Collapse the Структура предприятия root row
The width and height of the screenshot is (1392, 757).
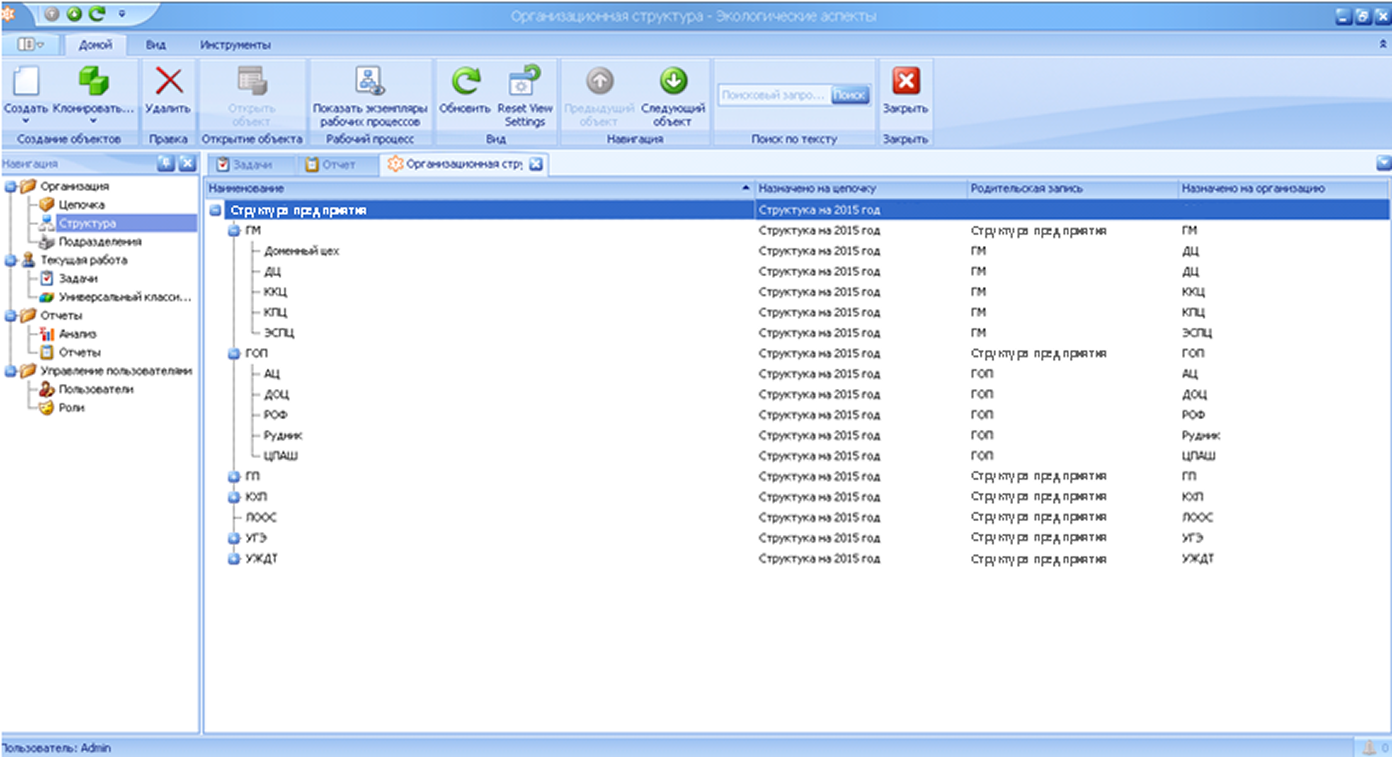point(216,210)
